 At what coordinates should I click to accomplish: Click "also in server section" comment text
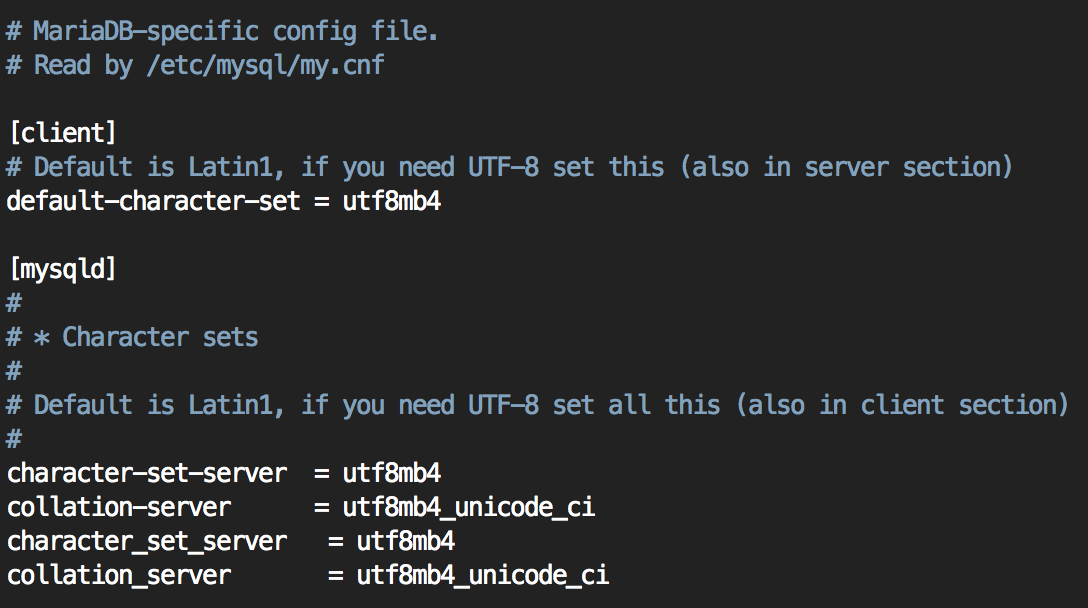click(x=847, y=167)
